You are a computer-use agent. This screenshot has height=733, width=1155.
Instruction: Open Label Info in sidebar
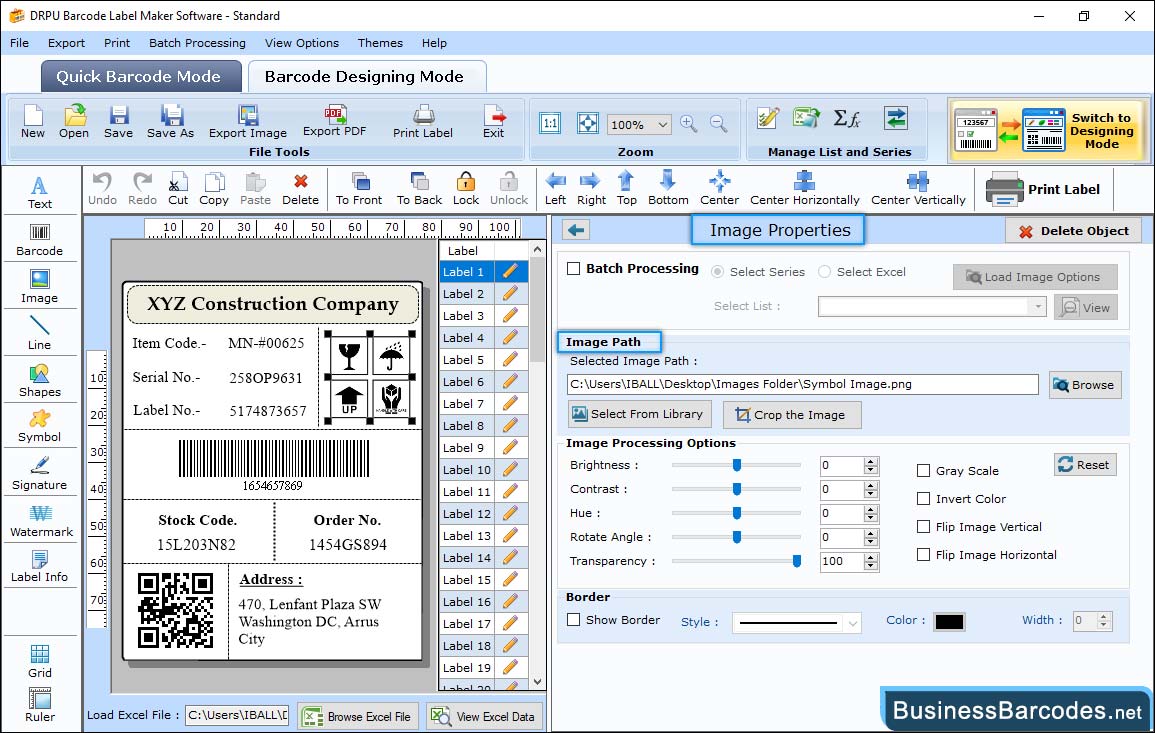pos(40,566)
